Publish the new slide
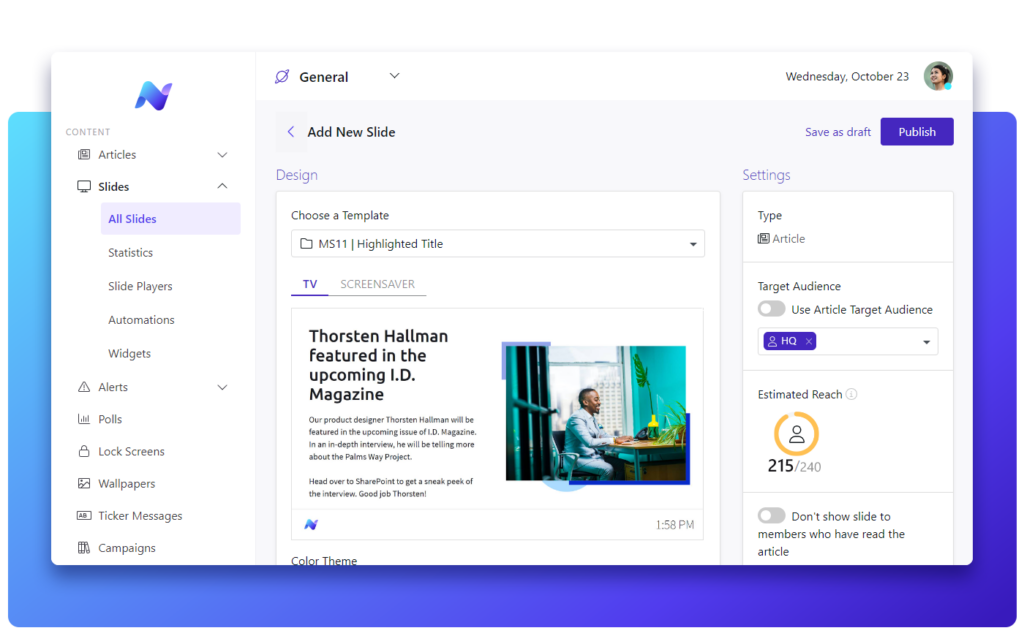The width and height of the screenshot is (1024, 636). click(x=916, y=131)
